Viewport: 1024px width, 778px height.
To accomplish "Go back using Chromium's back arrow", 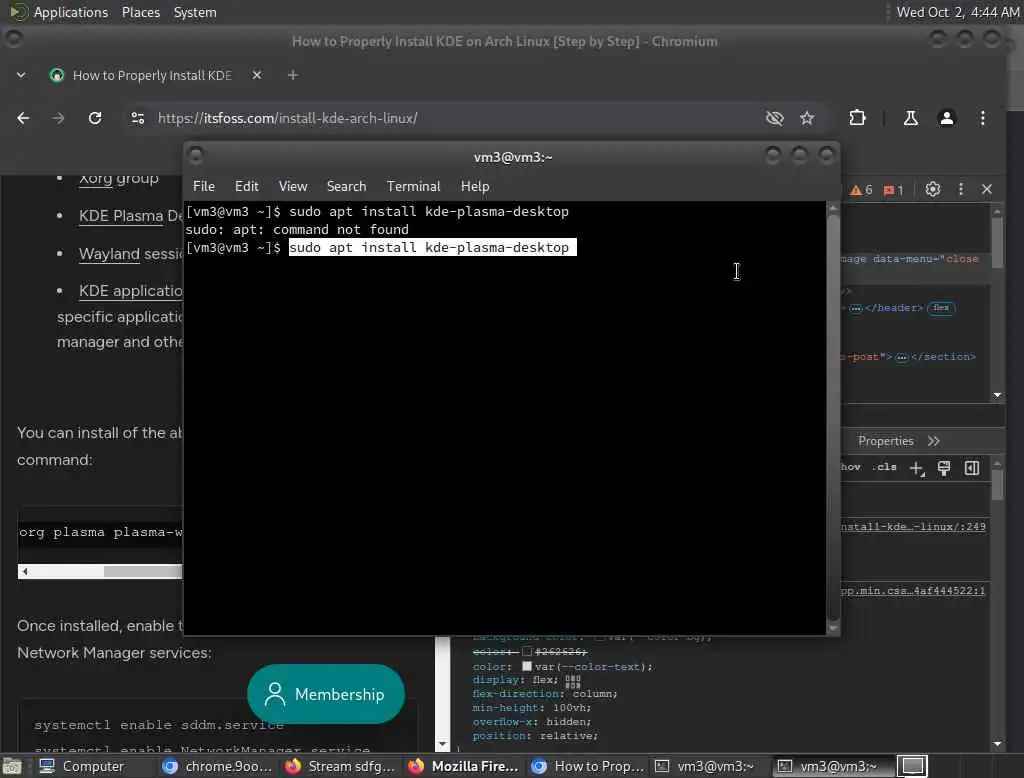I will click(x=23, y=118).
